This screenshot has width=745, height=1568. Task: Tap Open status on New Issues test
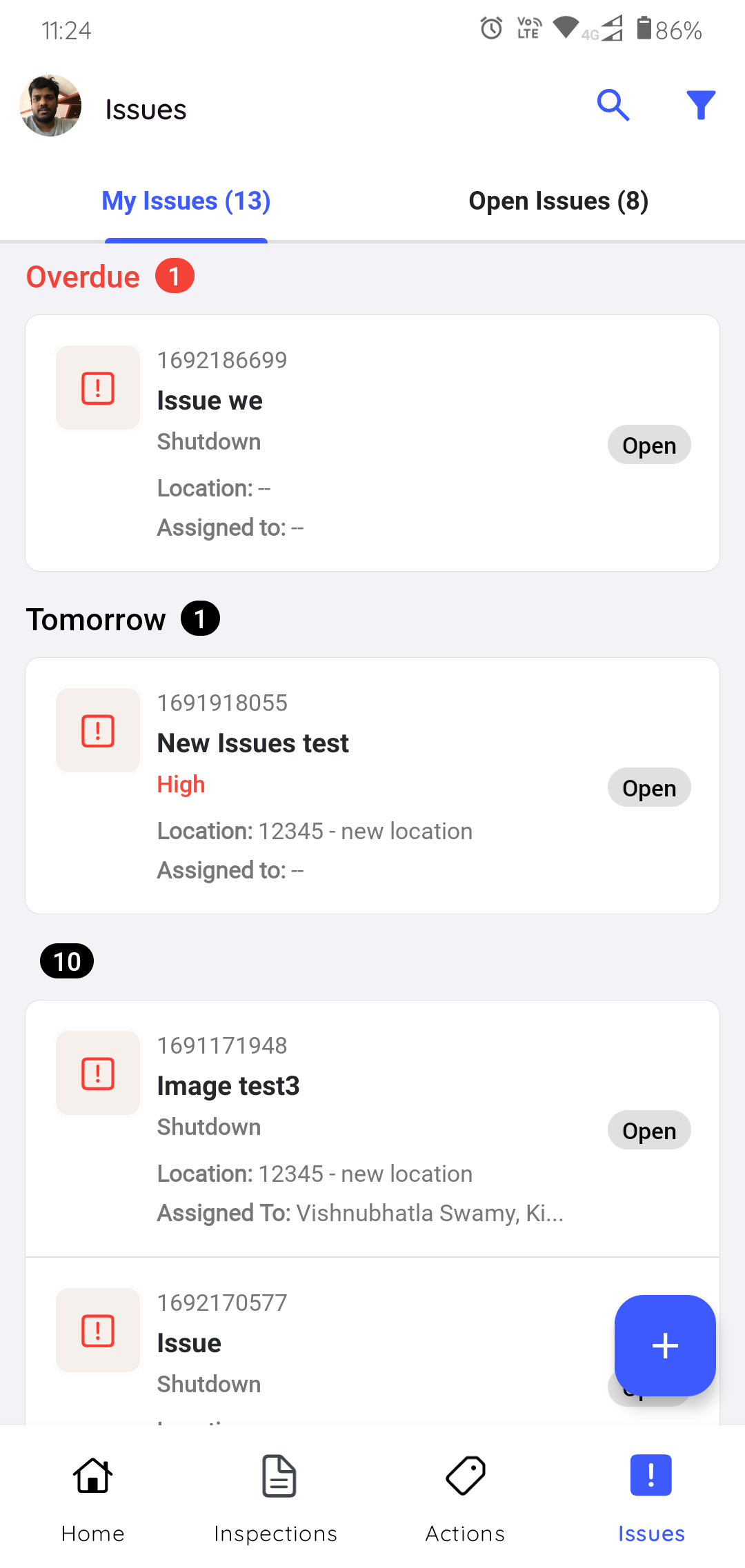pyautogui.click(x=648, y=788)
